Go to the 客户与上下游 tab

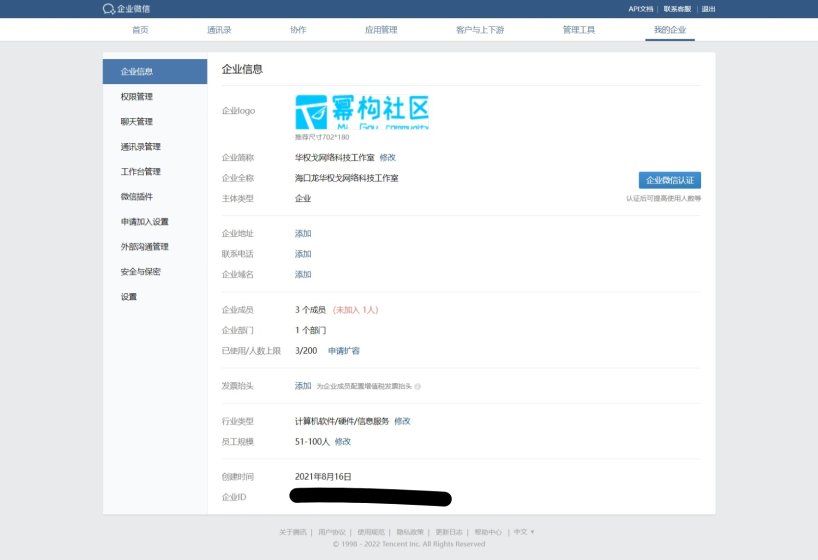[479, 30]
